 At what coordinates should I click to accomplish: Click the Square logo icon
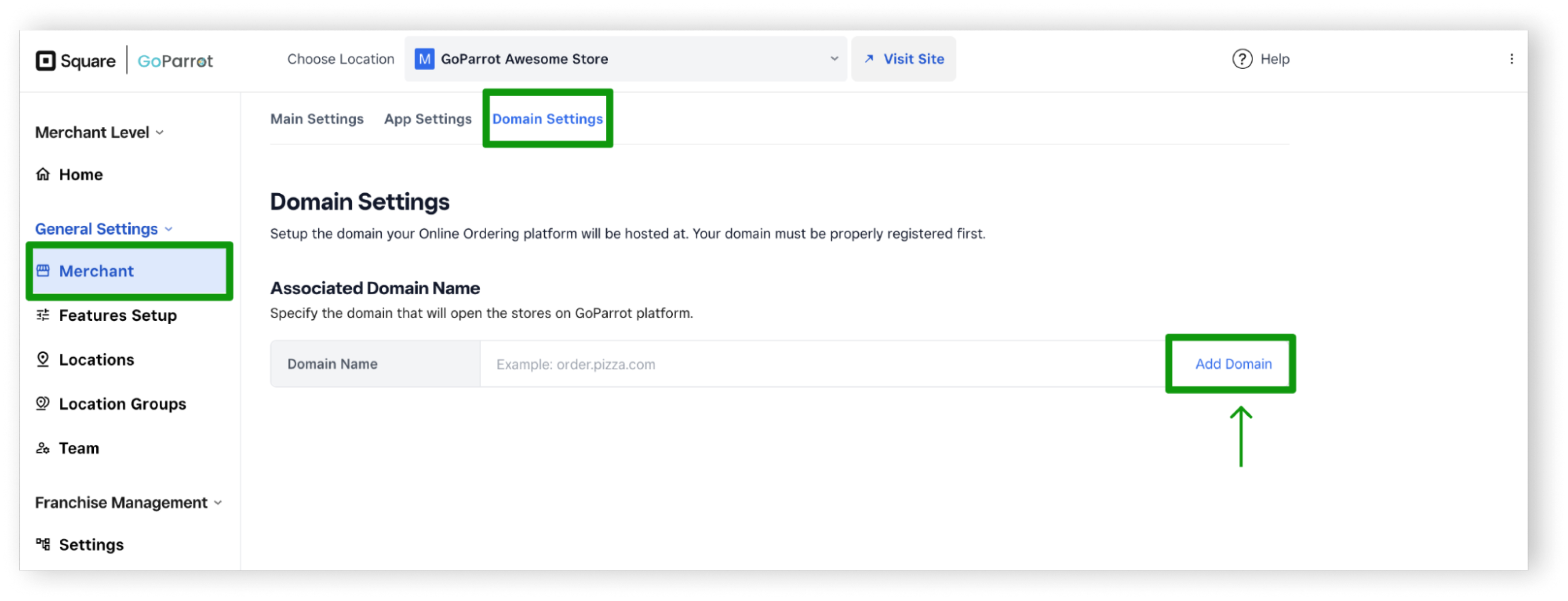46,61
